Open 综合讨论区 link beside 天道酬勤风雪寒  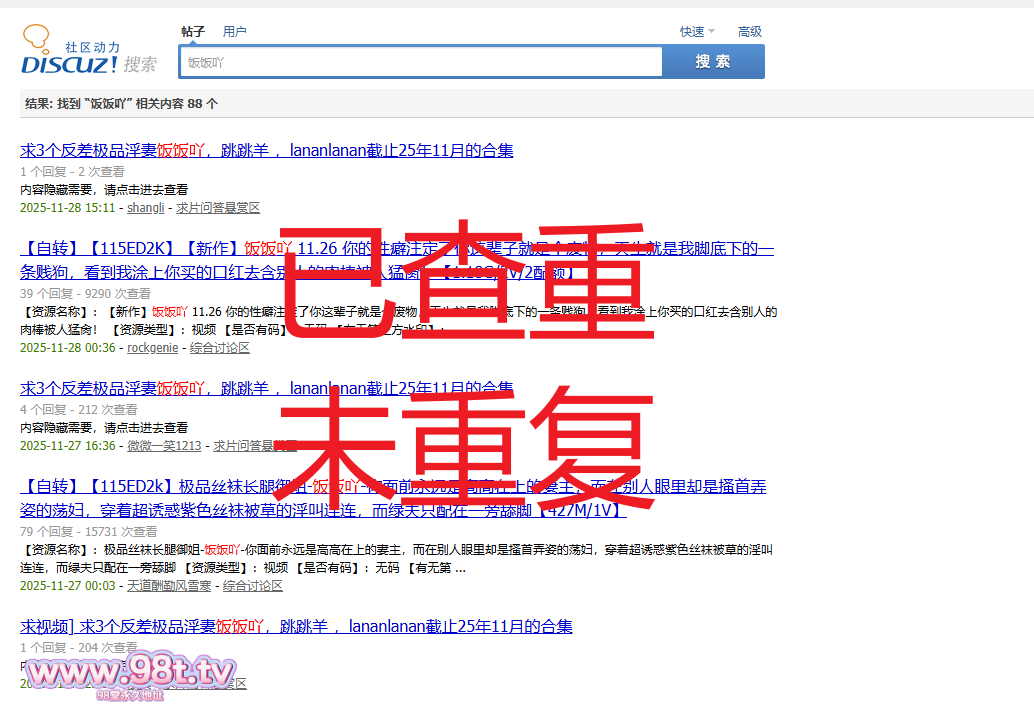[x=253, y=586]
